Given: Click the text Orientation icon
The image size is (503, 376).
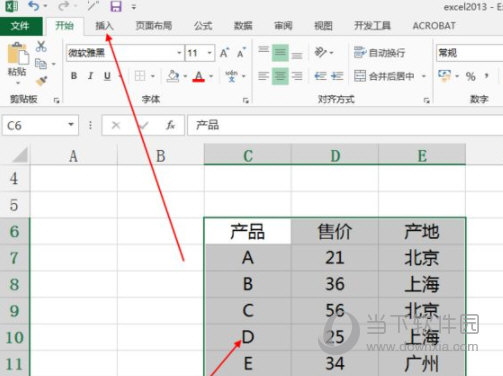Looking at the screenshot, I should [321, 52].
